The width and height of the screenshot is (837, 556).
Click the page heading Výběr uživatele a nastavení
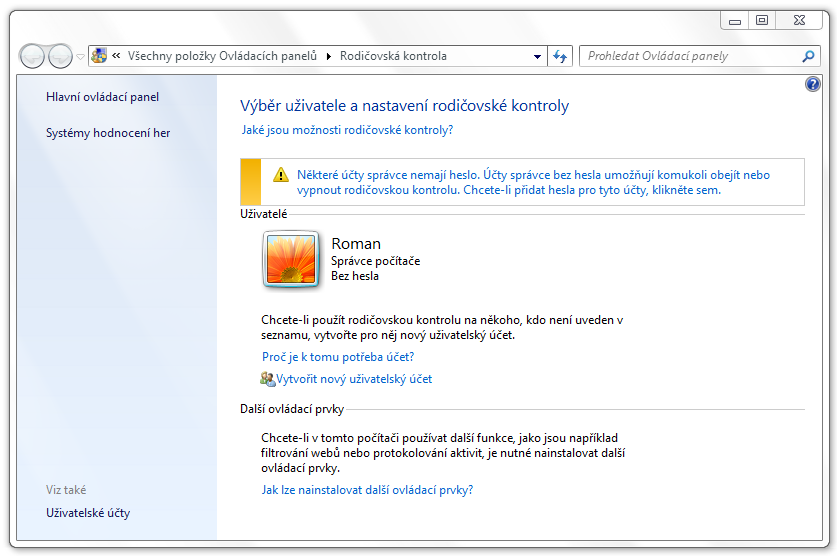point(405,106)
